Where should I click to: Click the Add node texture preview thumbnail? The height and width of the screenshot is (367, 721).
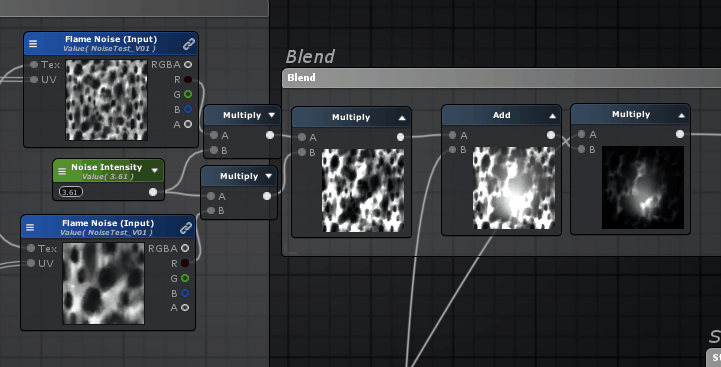pos(514,188)
